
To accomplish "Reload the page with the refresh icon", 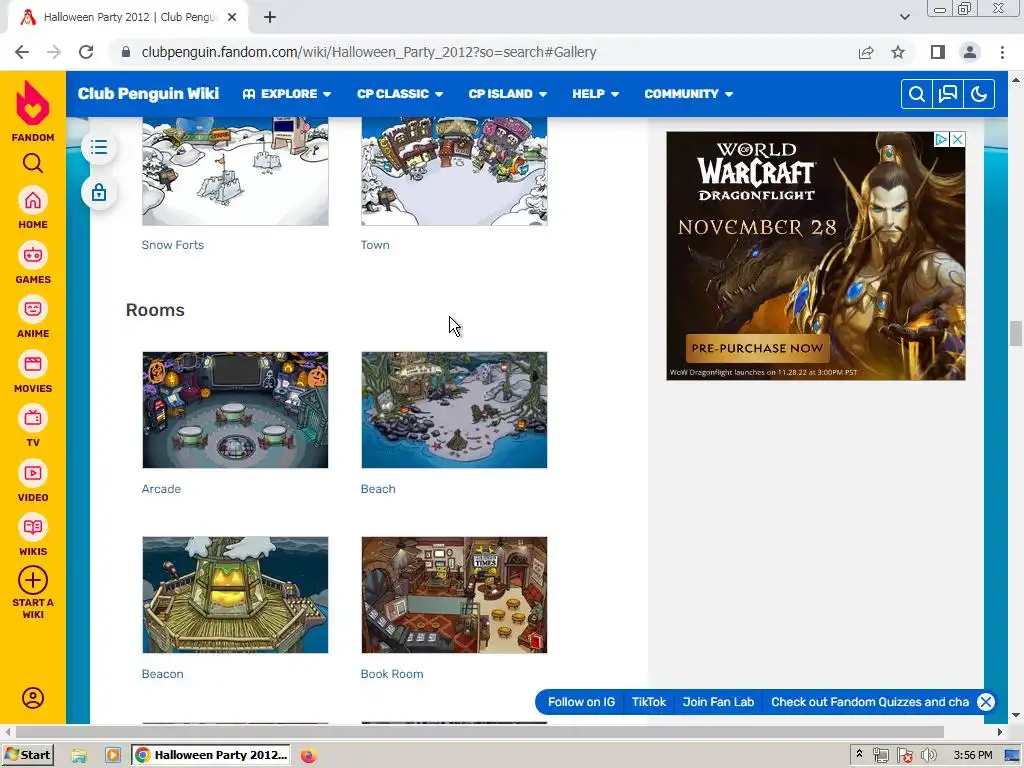I will 86,52.
